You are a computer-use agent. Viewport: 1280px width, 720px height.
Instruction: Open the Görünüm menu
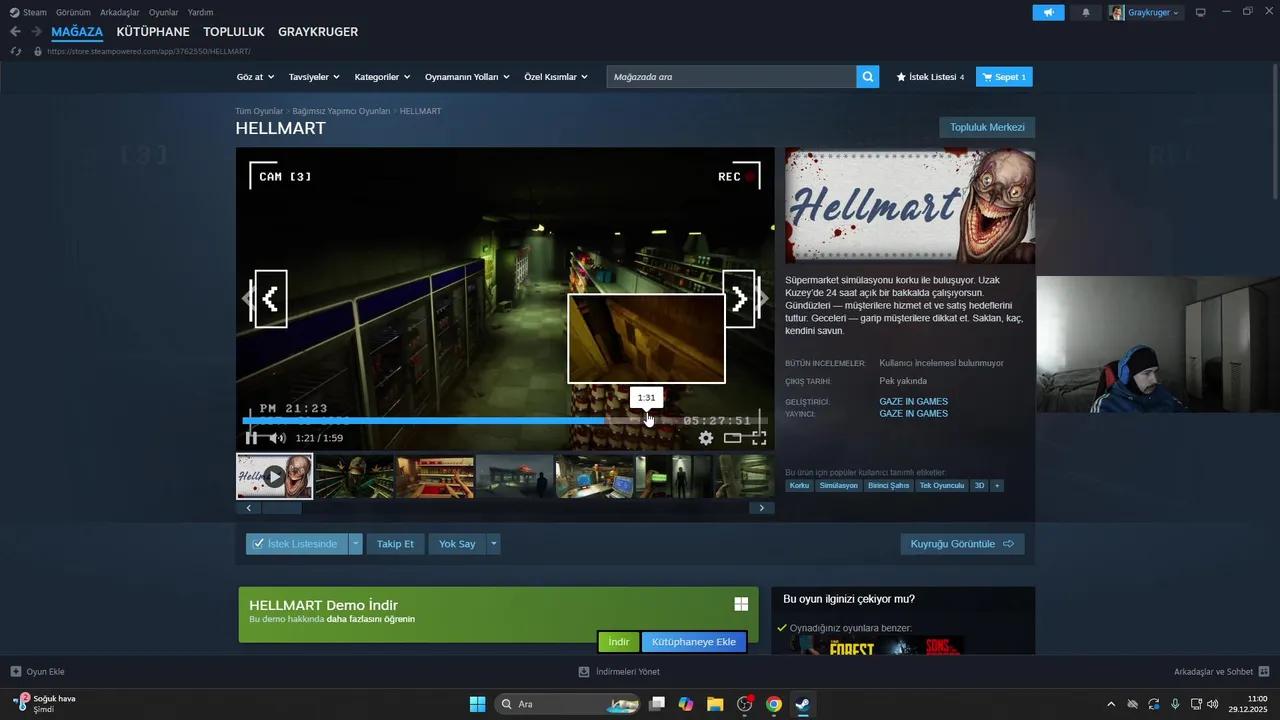(73, 12)
